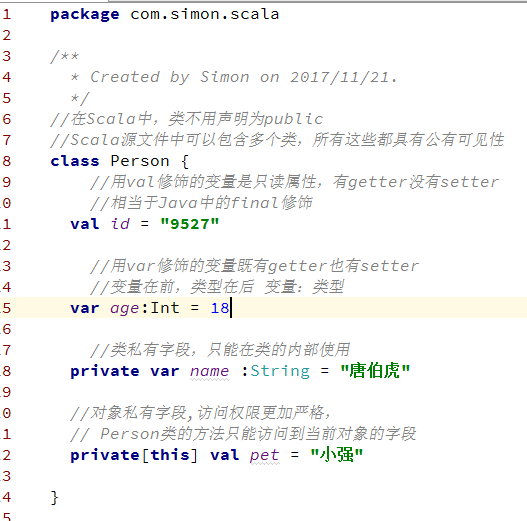
Task: Click comment mentioning 'getter没有setter'
Action: (294, 182)
